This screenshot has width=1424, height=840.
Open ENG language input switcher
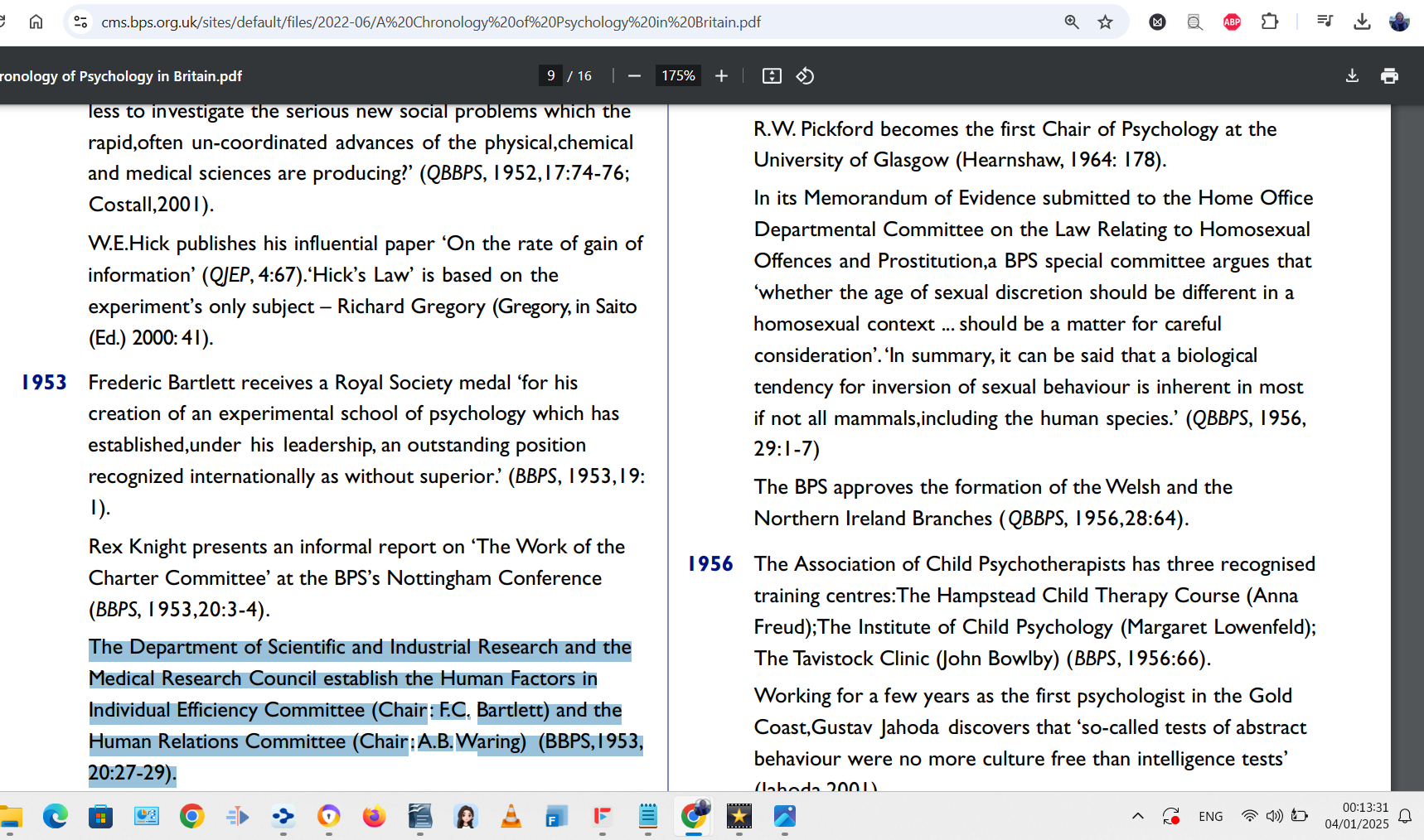[1210, 817]
